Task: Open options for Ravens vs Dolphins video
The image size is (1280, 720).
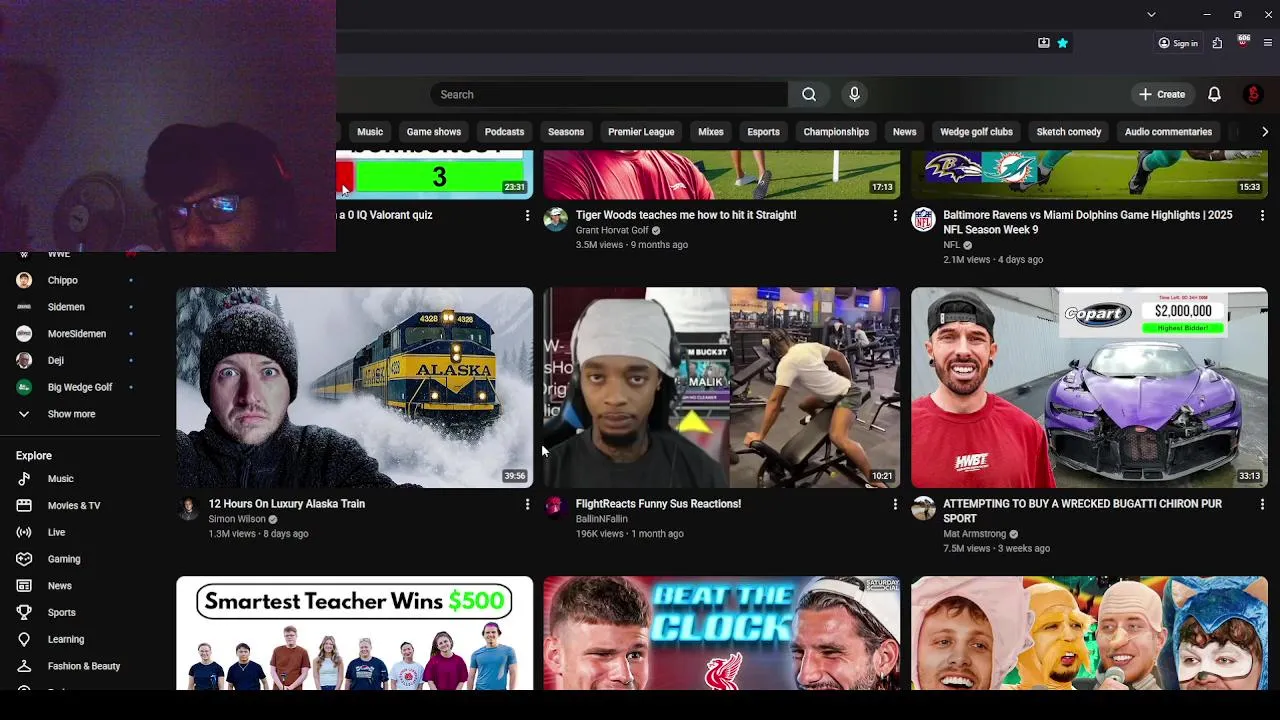Action: 1262,216
